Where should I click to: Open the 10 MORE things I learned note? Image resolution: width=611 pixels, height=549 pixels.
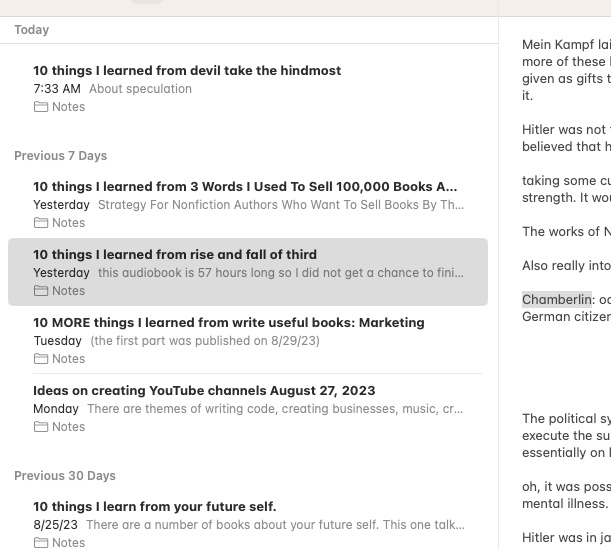pyautogui.click(x=229, y=323)
